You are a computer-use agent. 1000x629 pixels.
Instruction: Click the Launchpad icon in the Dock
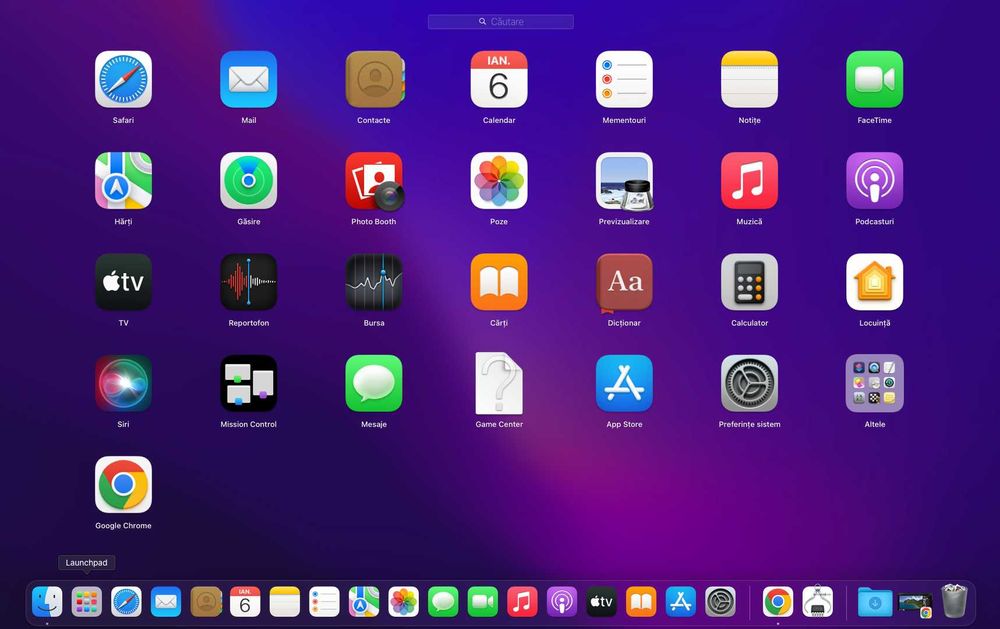pyautogui.click(x=87, y=602)
